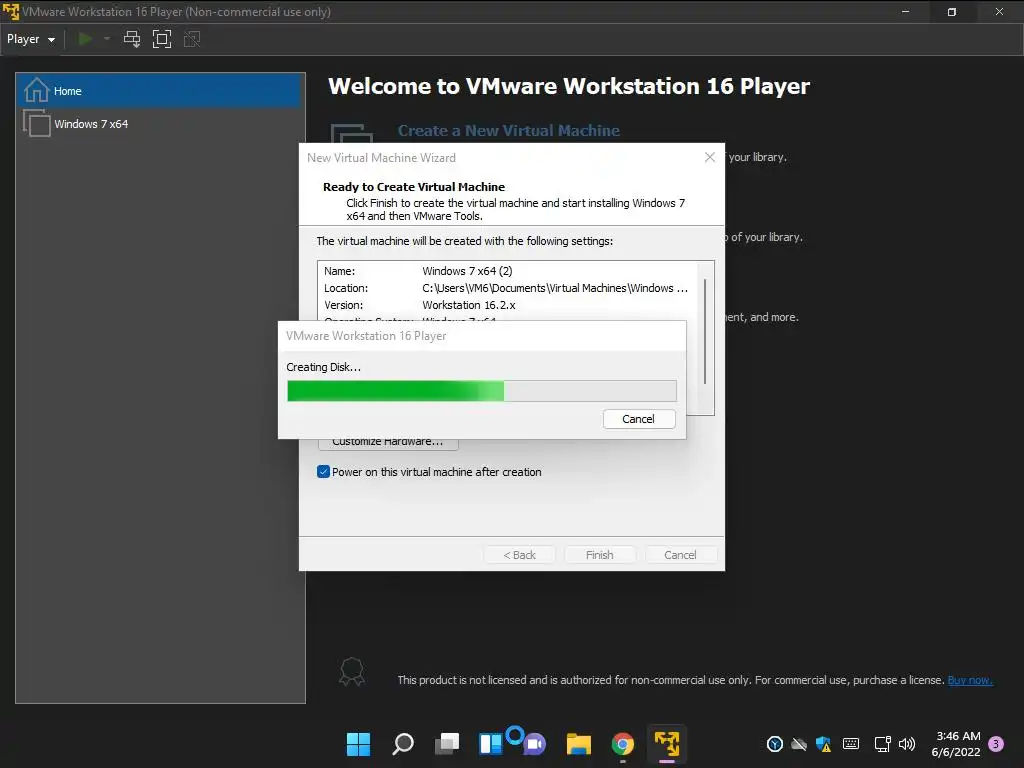
Task: Click Create a New Virtual Machine link
Action: [509, 131]
